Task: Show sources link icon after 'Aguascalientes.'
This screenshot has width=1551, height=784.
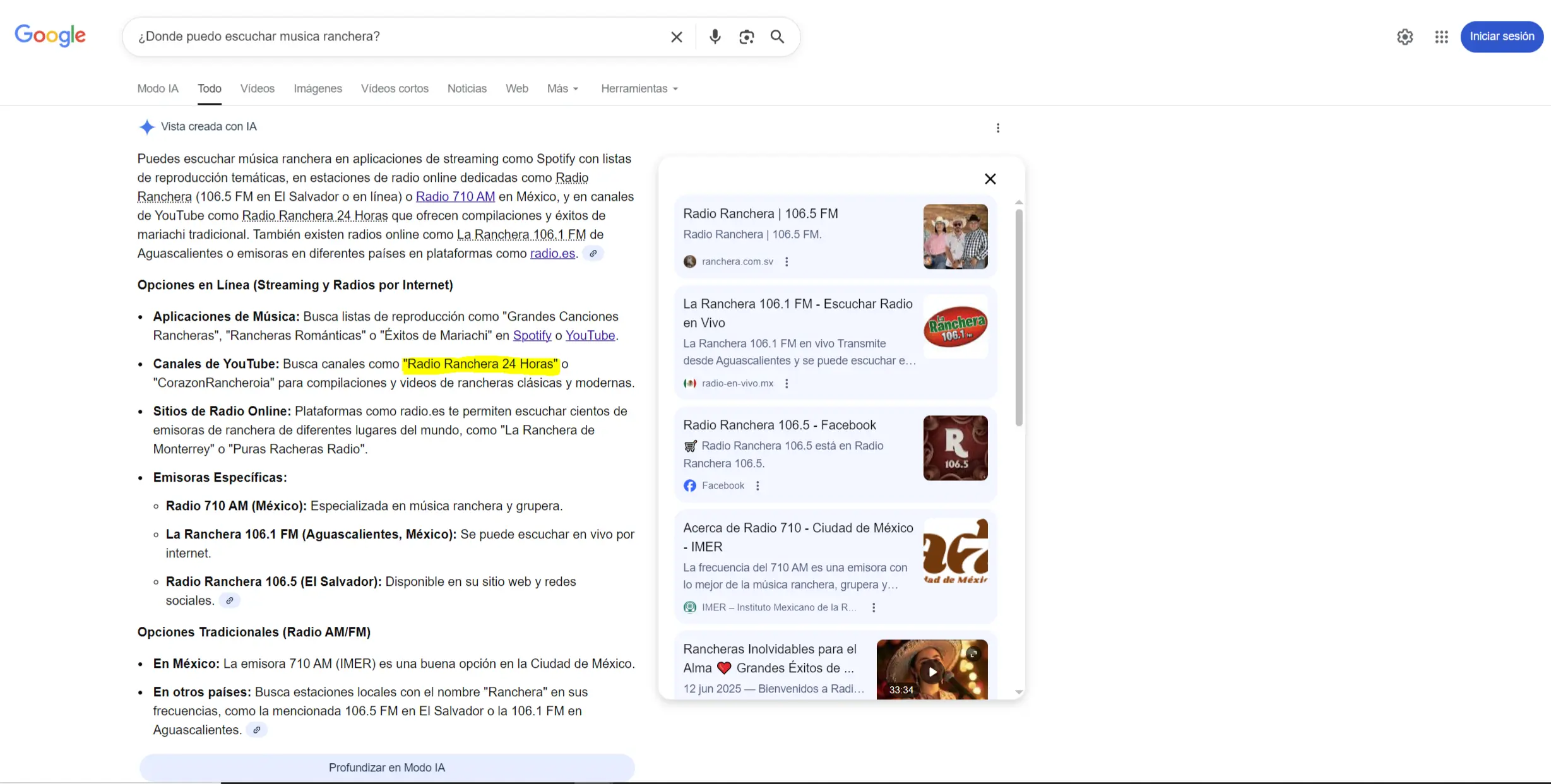Action: coord(256,730)
